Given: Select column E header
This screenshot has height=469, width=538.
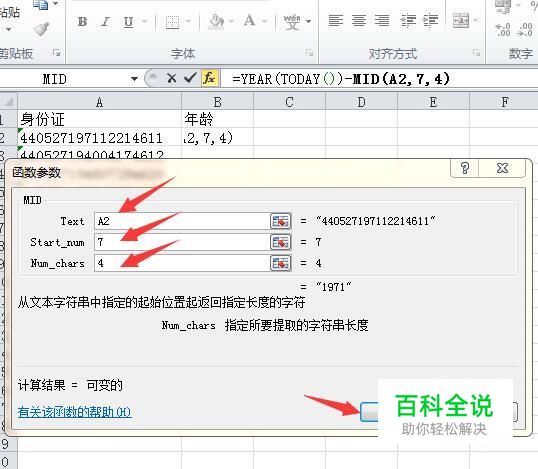Looking at the screenshot, I should point(433,102).
